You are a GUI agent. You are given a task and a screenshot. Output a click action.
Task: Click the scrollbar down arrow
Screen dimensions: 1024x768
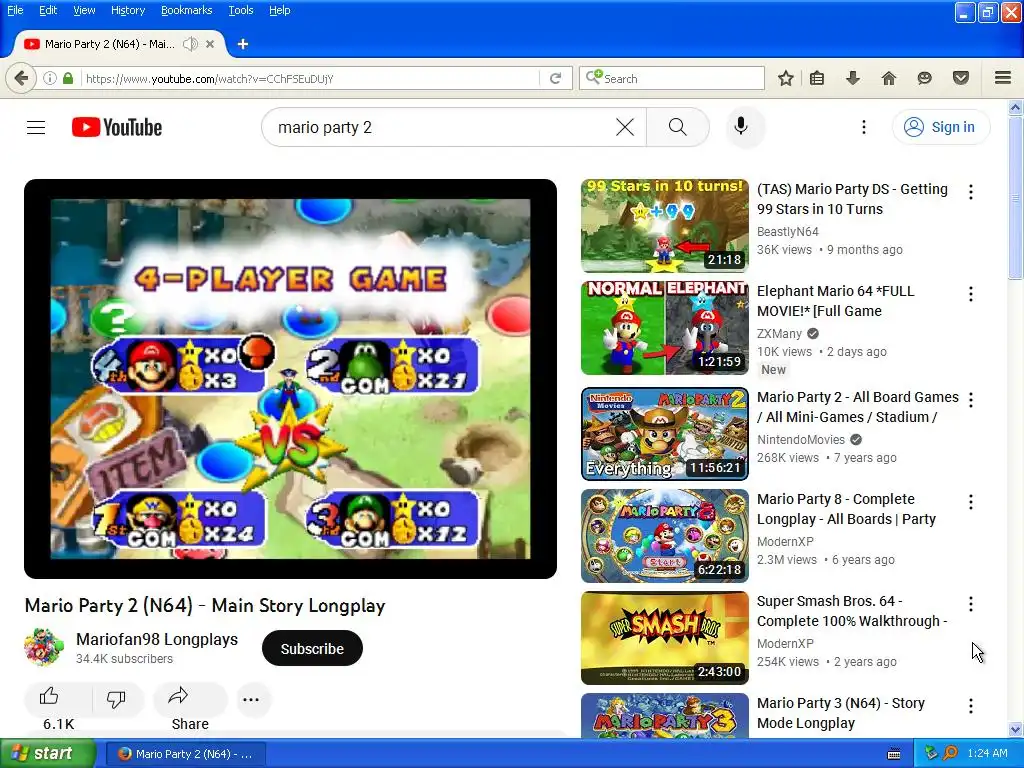point(1016,729)
